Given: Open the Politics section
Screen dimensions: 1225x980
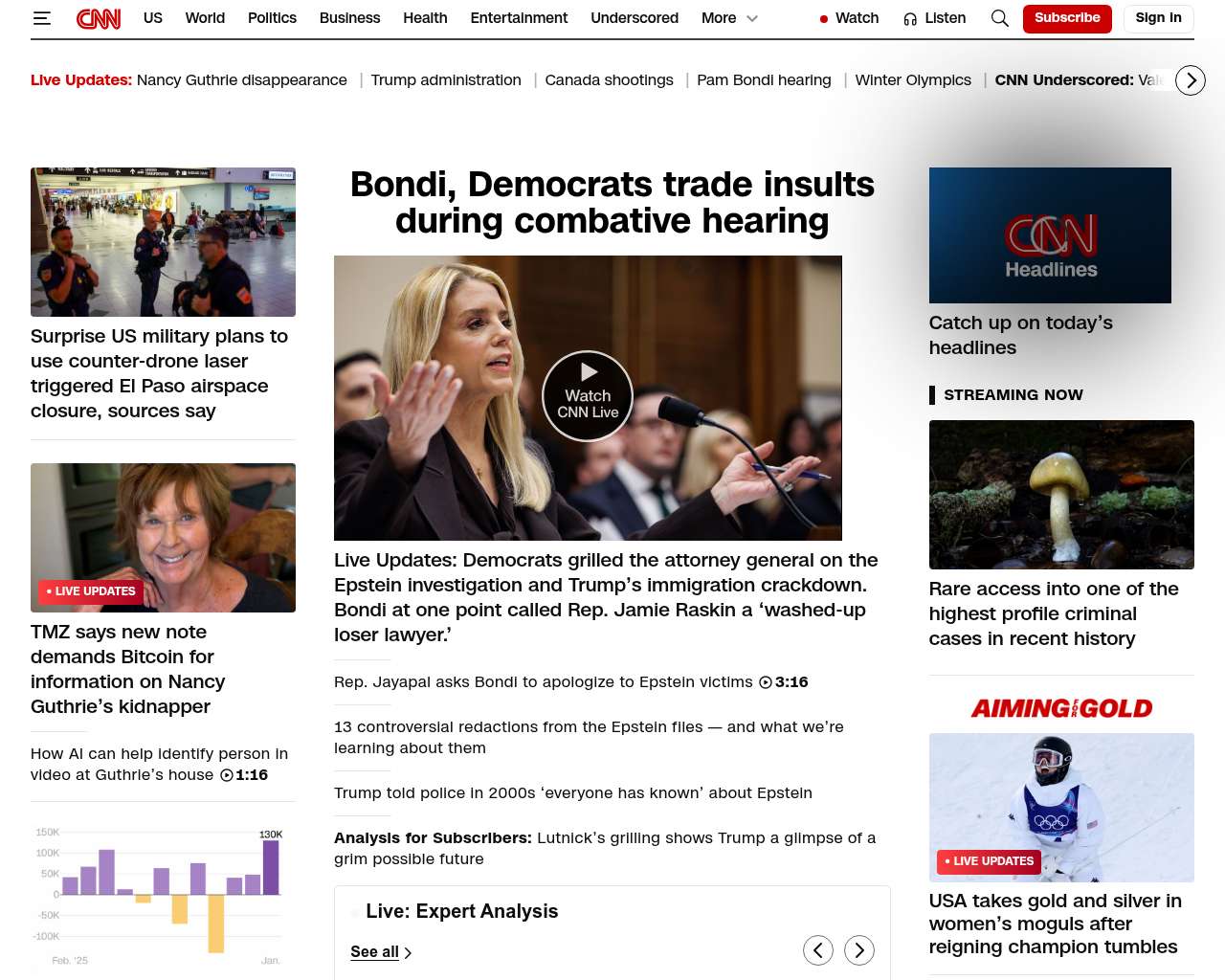Looking at the screenshot, I should click(x=272, y=18).
